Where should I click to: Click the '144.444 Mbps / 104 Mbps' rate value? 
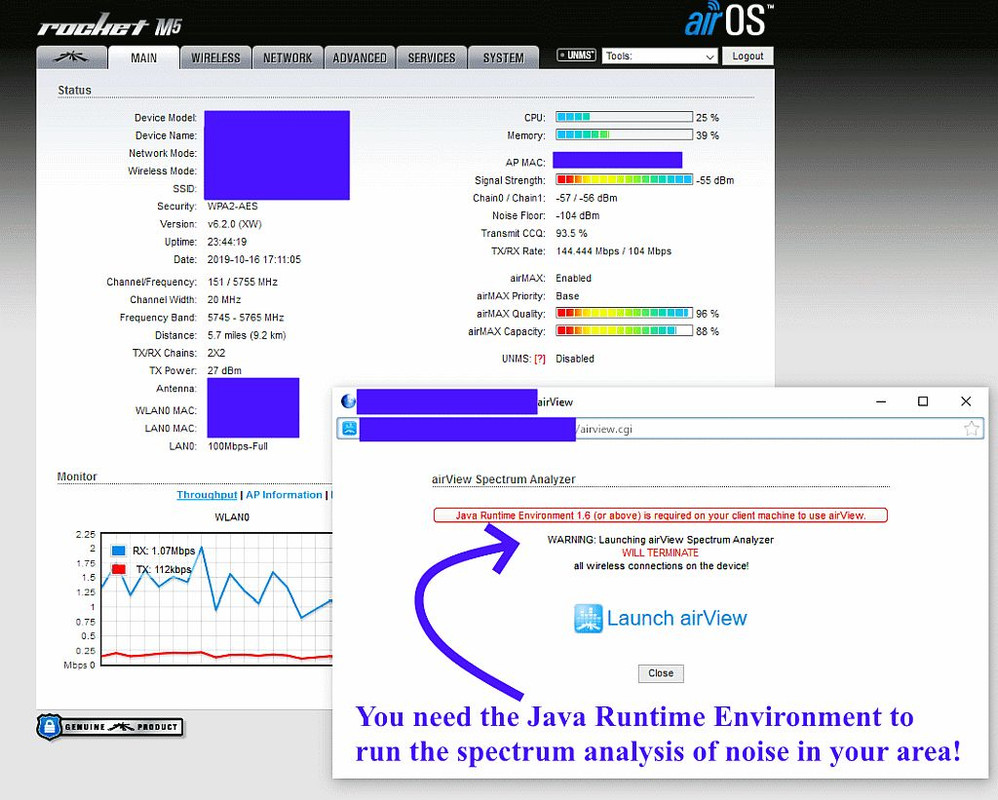coord(614,251)
